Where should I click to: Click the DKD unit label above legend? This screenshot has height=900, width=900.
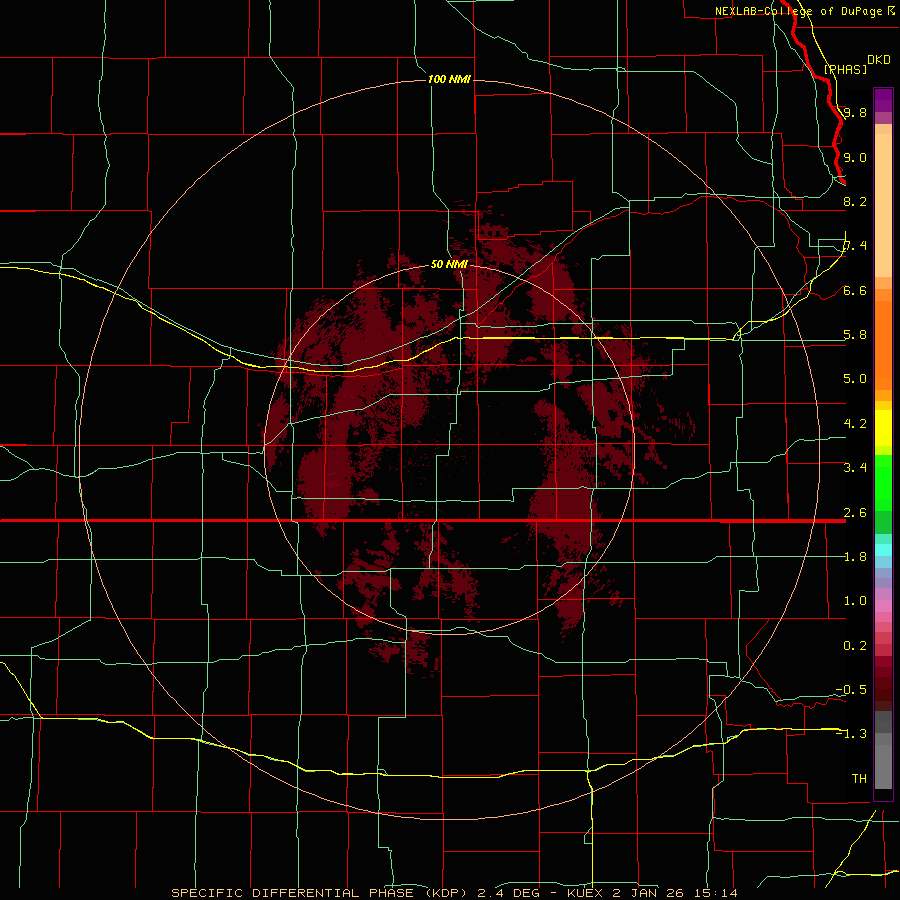point(878,60)
